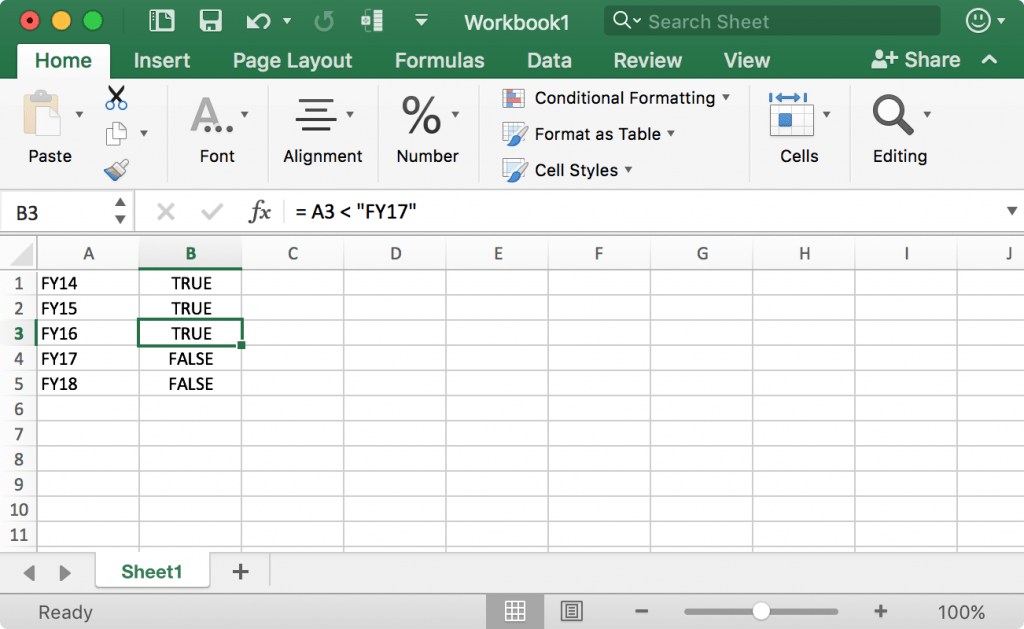Collapse the ribbon using the chevron
Image resolution: width=1024 pixels, height=629 pixels.
click(988, 60)
